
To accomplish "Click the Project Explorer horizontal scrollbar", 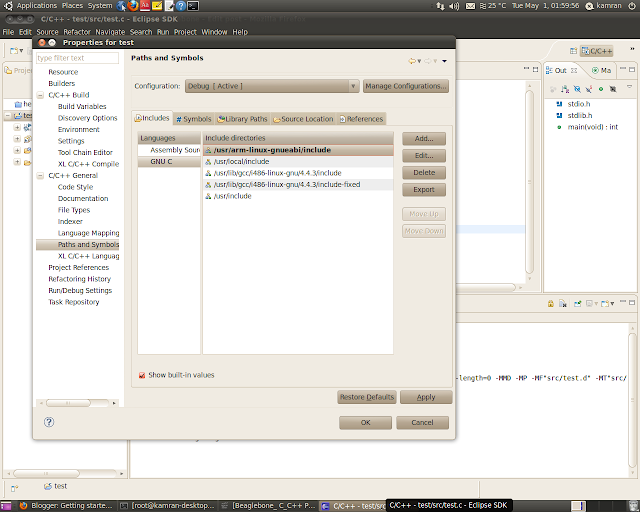I will click(x=65, y=474).
